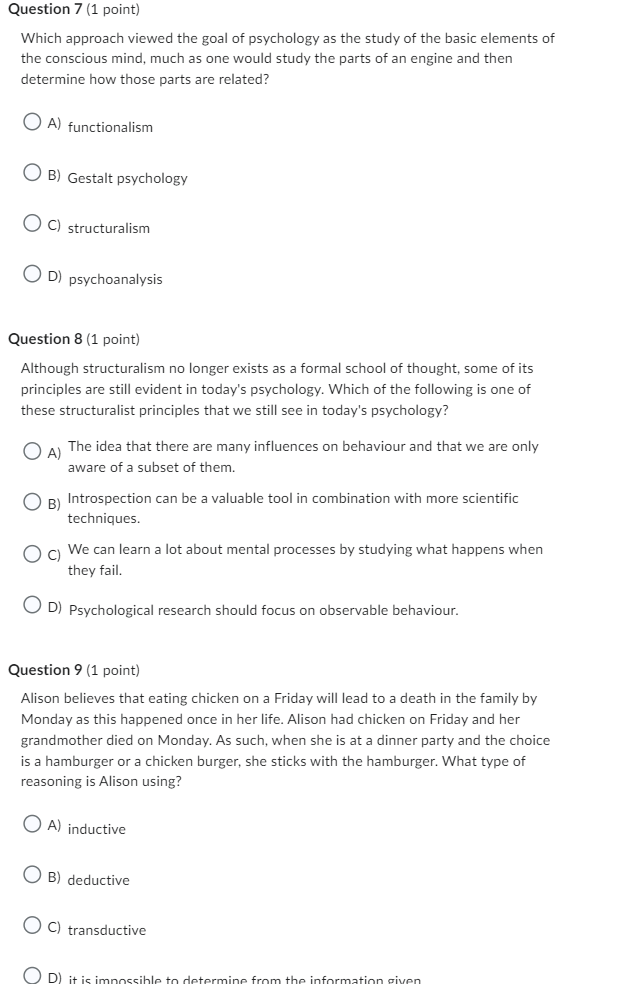This screenshot has width=642, height=984.
Task: Select answer C) structuralism for Question 7
Action: (x=30, y=222)
